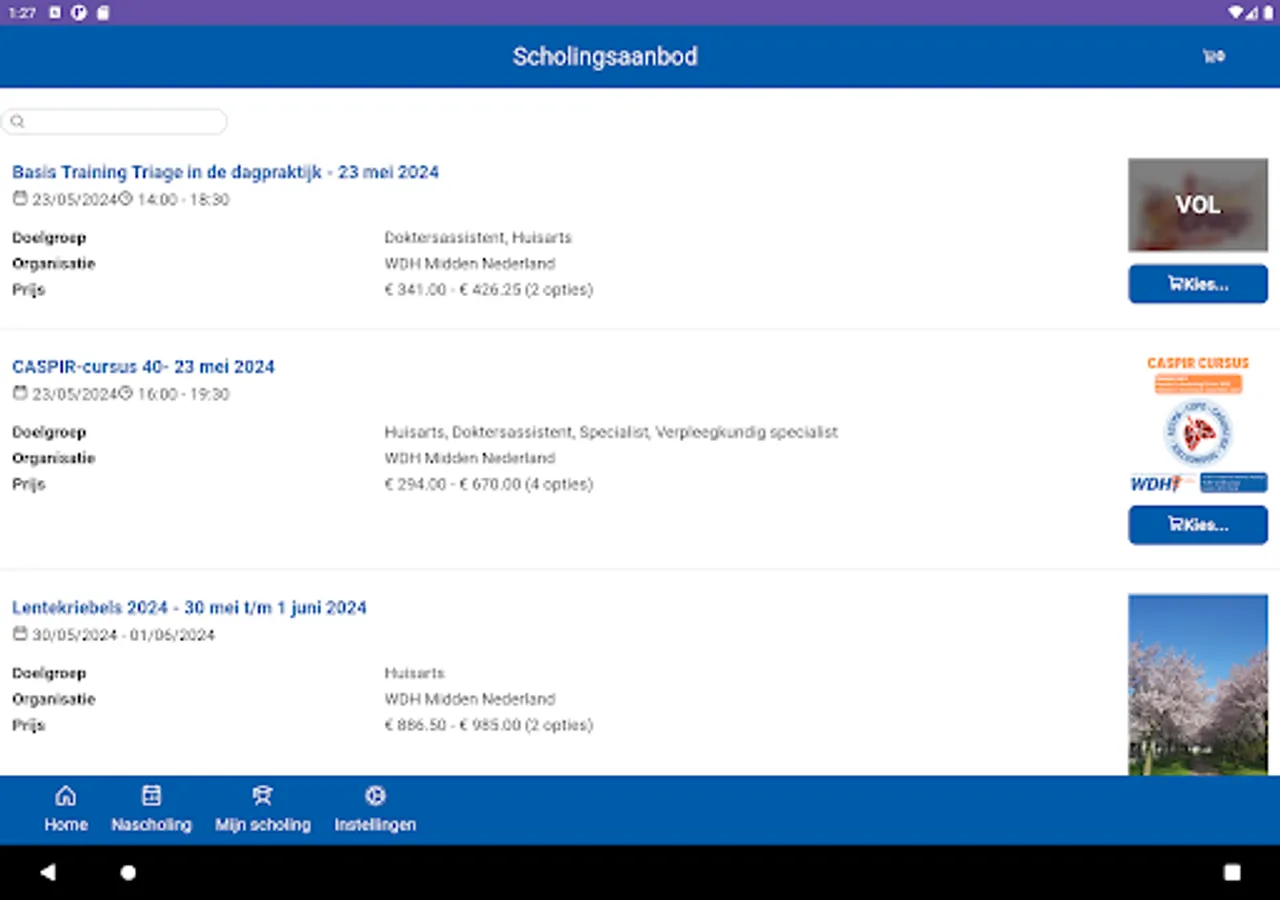Image resolution: width=1280 pixels, height=900 pixels.
Task: Tap the cart icon inside the first Kies button
Action: coord(1173,283)
